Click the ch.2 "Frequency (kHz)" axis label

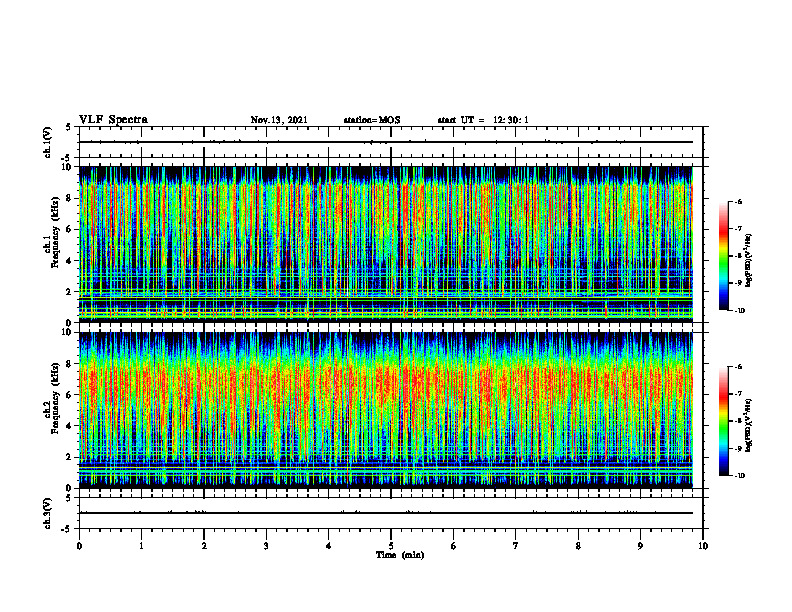55,398
